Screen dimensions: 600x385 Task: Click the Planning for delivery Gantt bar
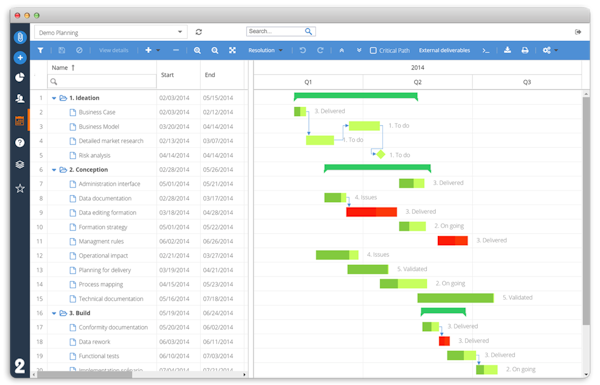point(368,269)
